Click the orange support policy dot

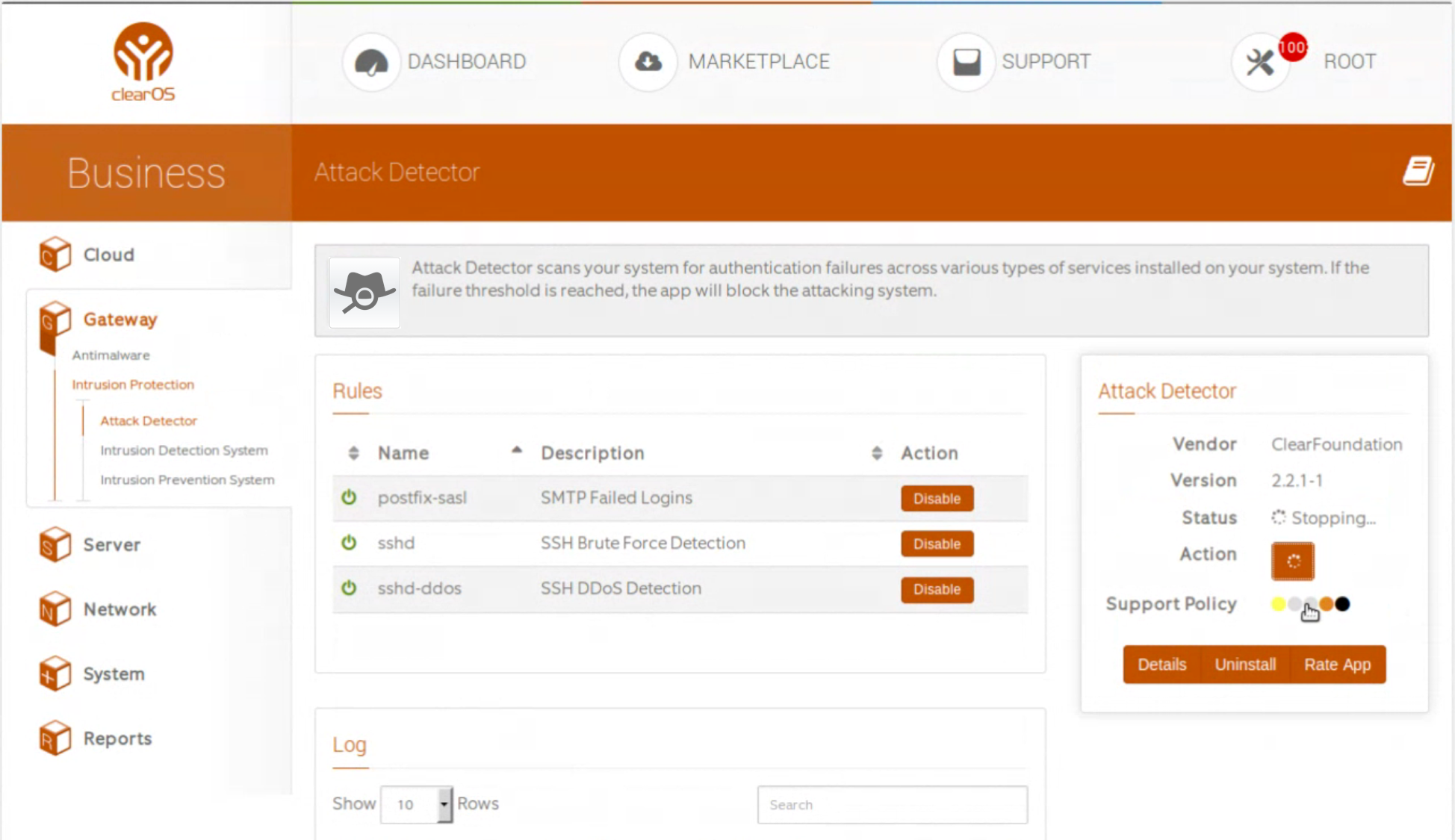point(1327,604)
